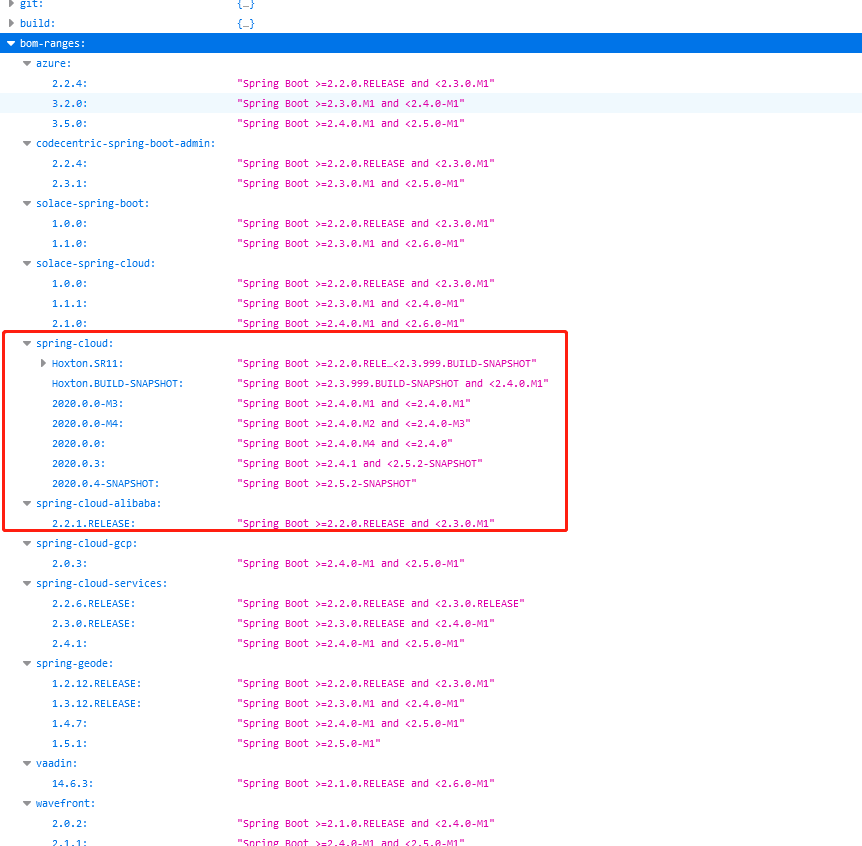The height and width of the screenshot is (846, 862).
Task: Collapse the bom-ranges node
Action: [x=11, y=43]
